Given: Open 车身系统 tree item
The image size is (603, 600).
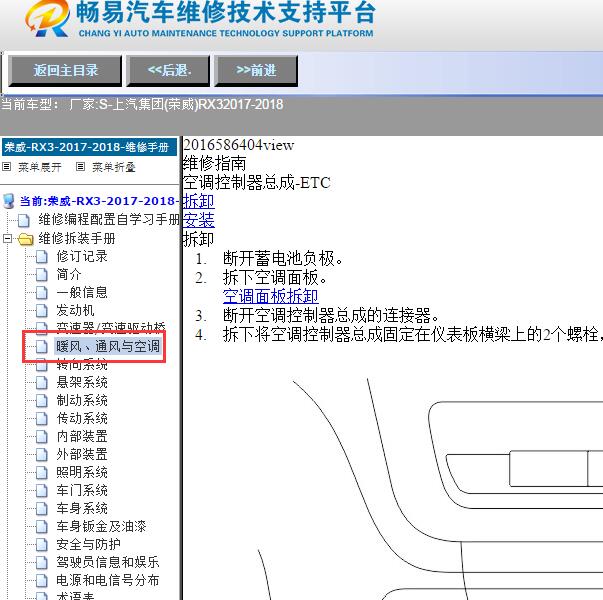Looking at the screenshot, I should pos(82,508).
